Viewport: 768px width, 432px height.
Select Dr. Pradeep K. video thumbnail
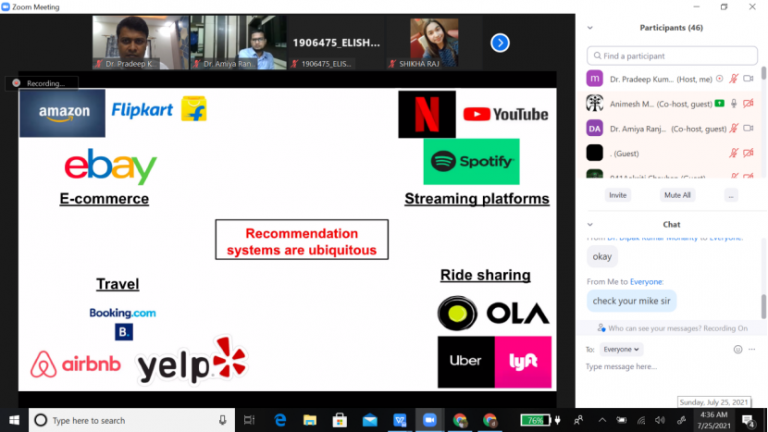tap(140, 43)
